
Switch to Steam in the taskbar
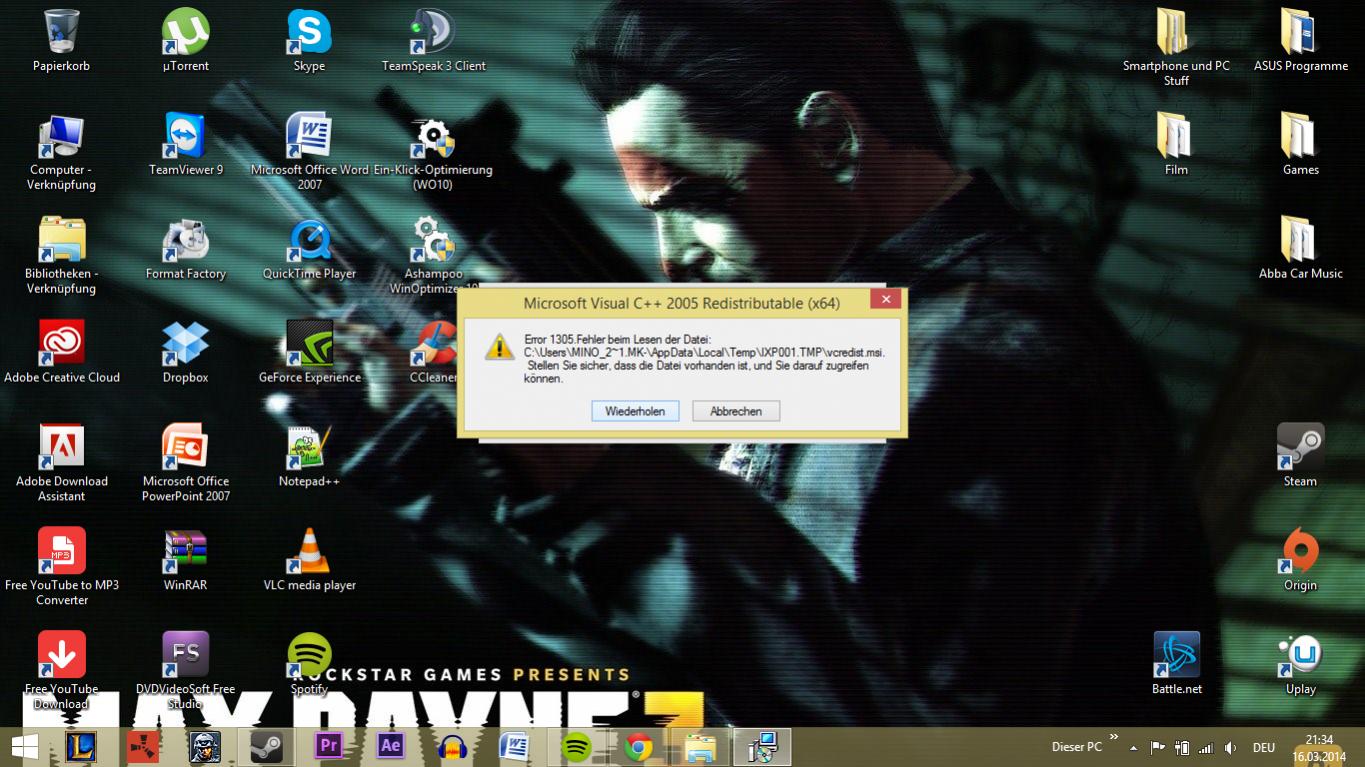point(266,747)
